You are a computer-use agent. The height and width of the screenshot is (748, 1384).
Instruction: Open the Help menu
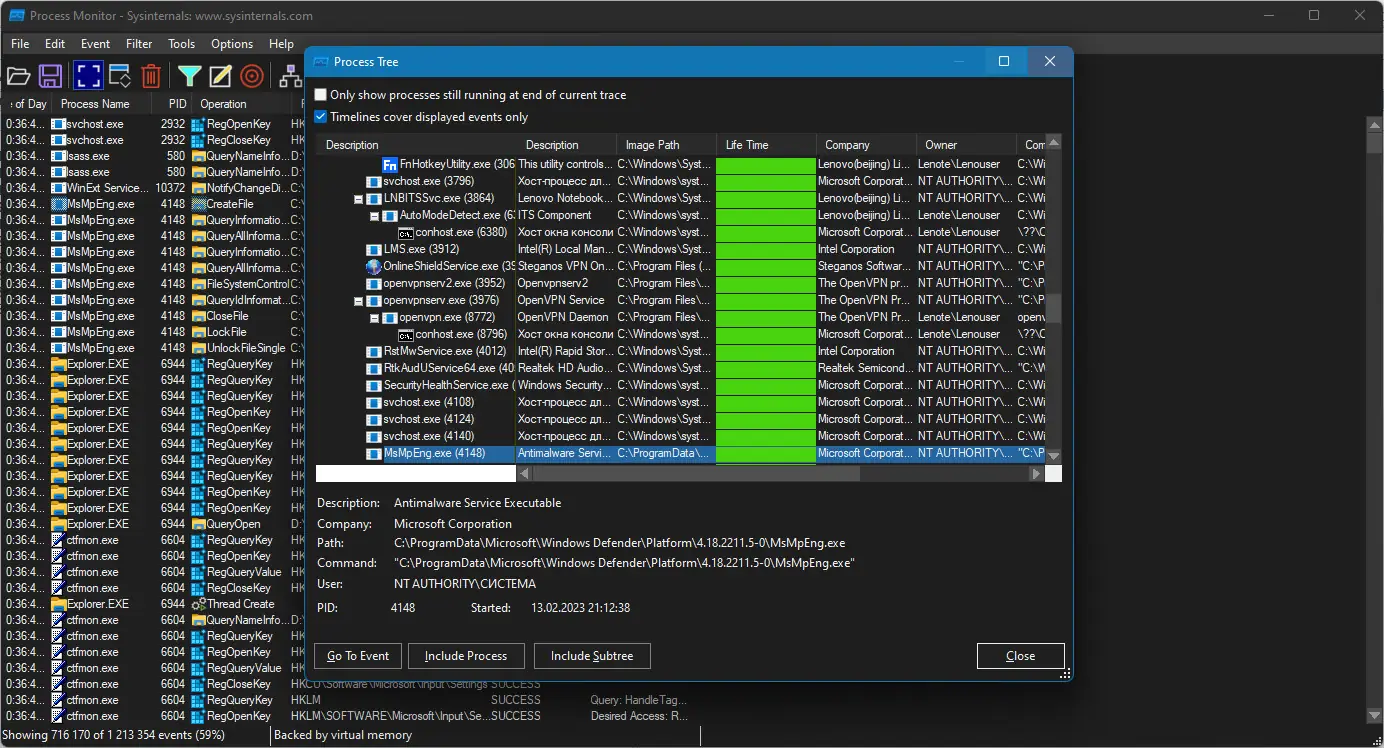(282, 44)
